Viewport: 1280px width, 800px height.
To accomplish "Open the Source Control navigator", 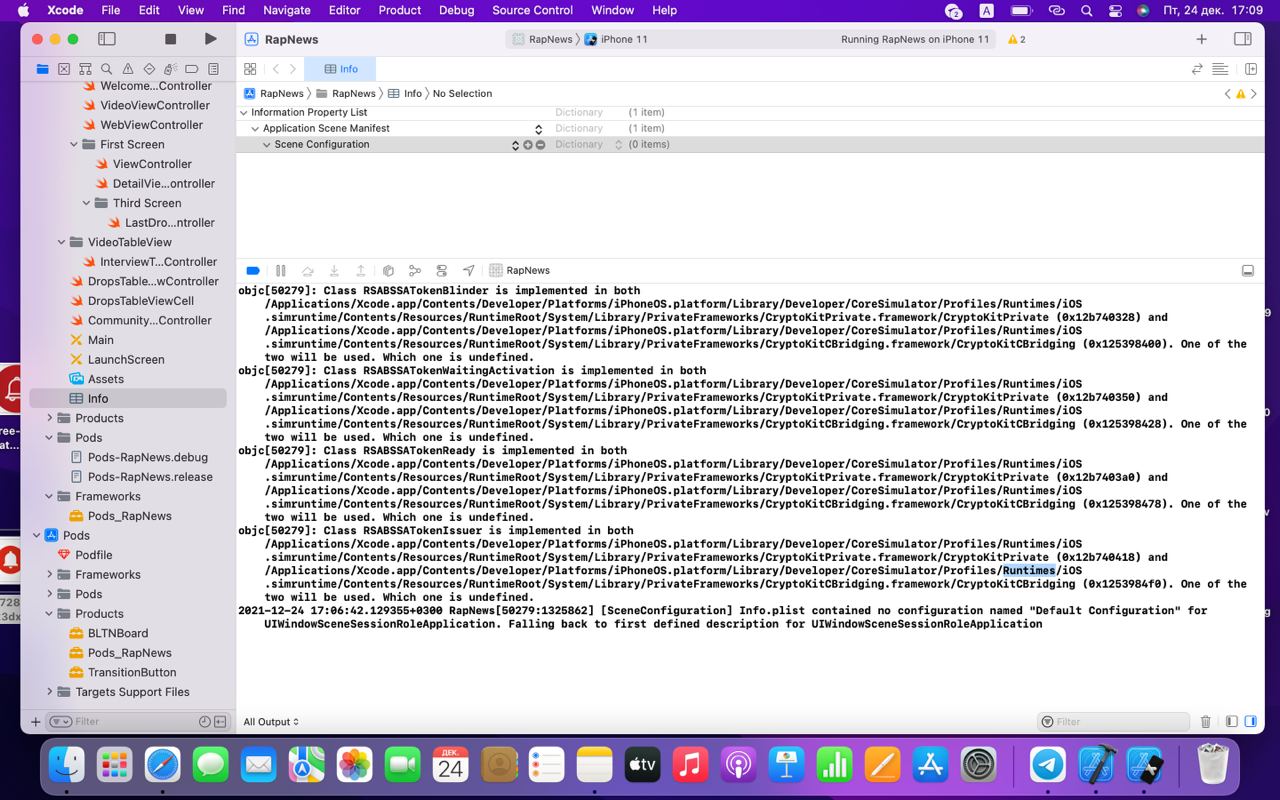I will click(64, 69).
